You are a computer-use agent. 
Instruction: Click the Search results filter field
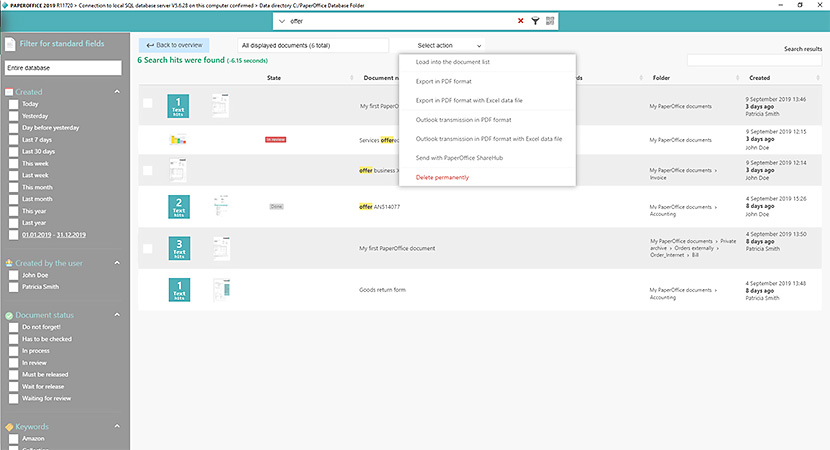pos(754,60)
